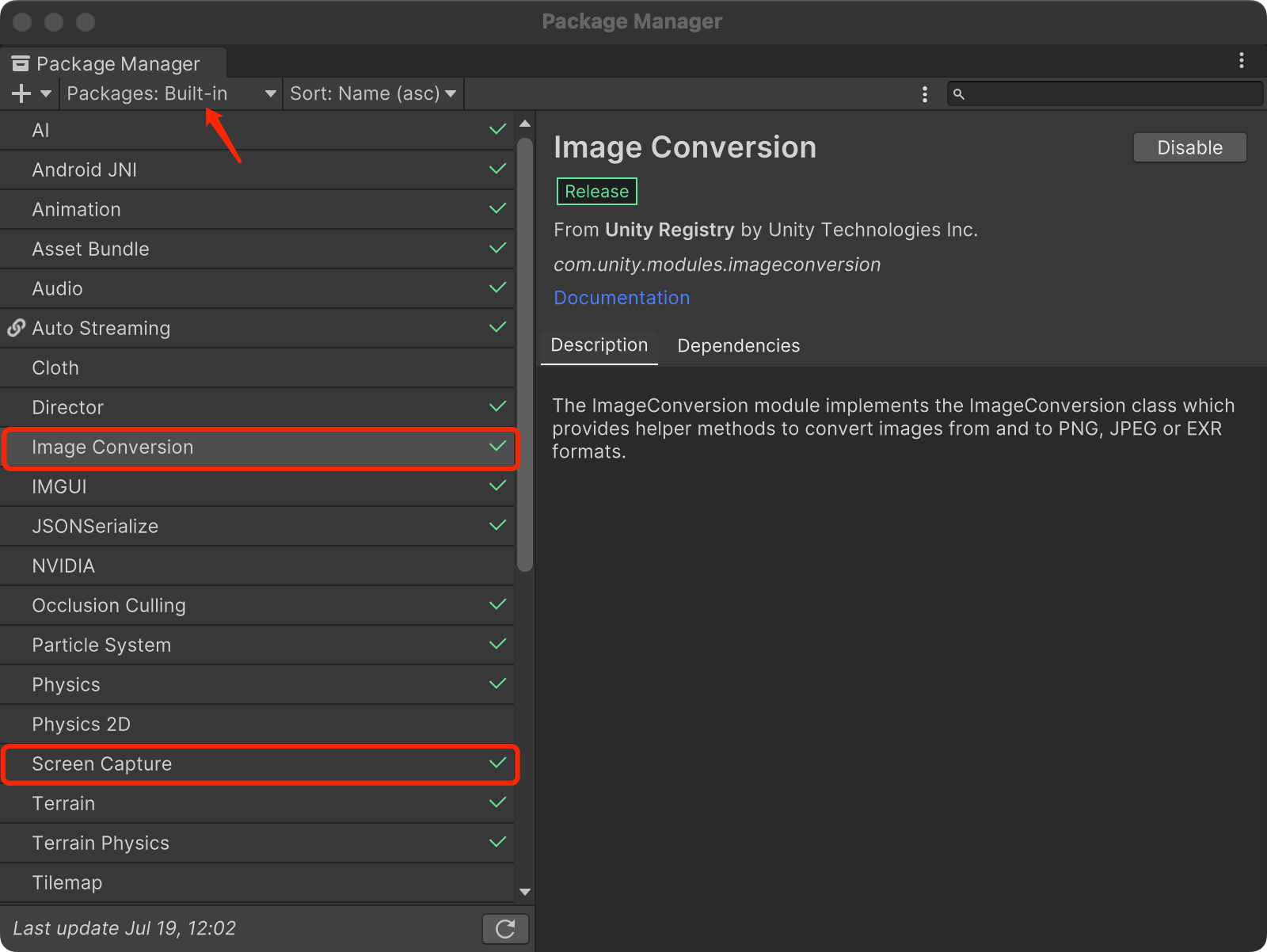Image resolution: width=1267 pixels, height=952 pixels.
Task: Open the toolbar advanced options kebab menu
Action: click(924, 94)
